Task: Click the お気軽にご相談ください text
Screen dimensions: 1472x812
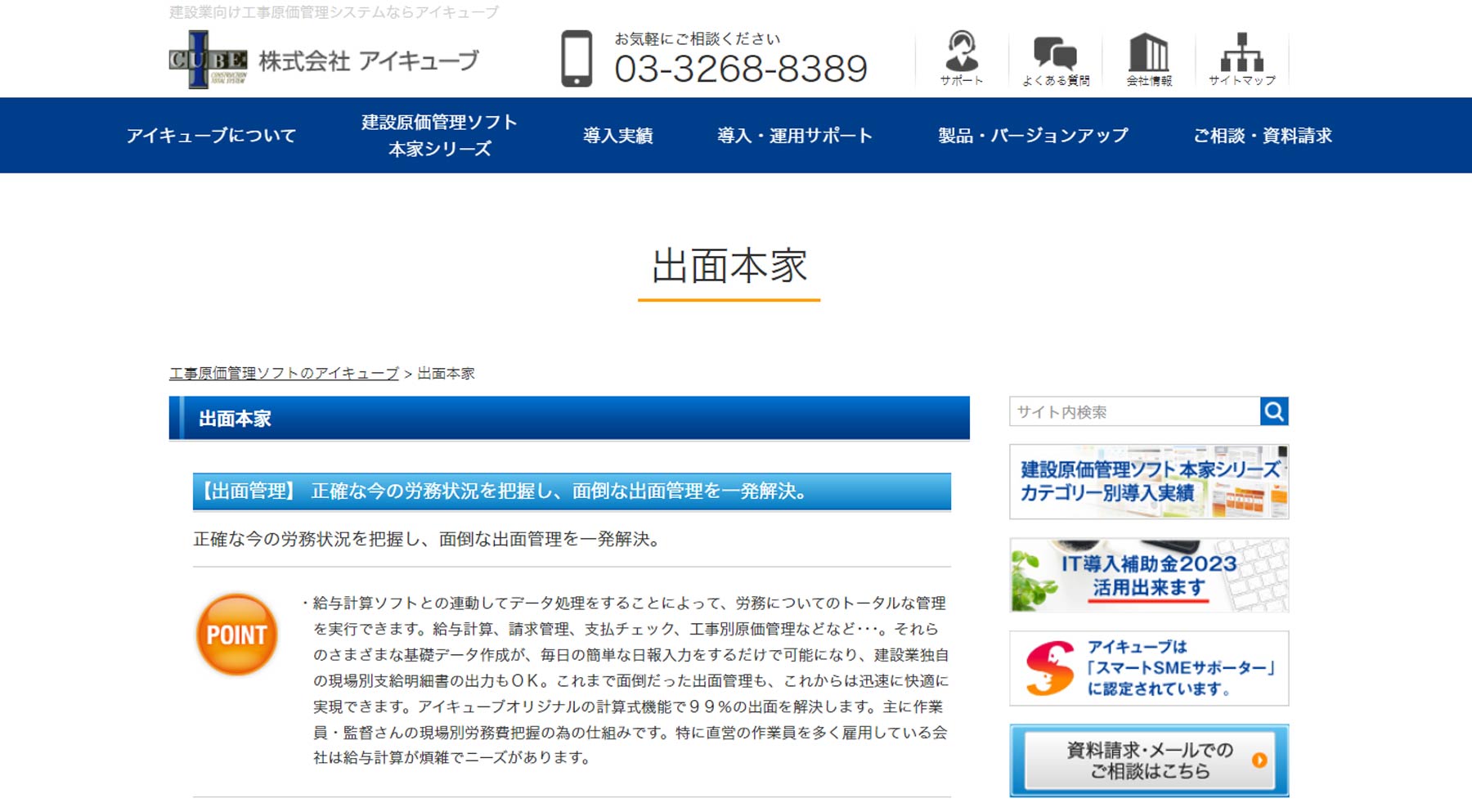Action: [x=698, y=38]
